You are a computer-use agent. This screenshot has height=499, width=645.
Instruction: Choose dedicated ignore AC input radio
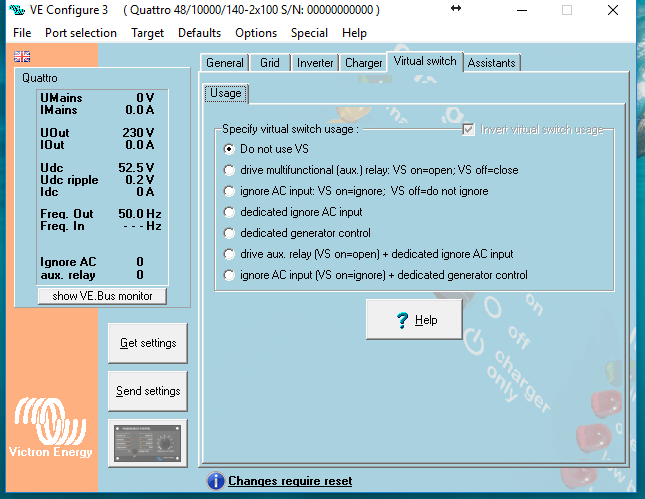[229, 212]
